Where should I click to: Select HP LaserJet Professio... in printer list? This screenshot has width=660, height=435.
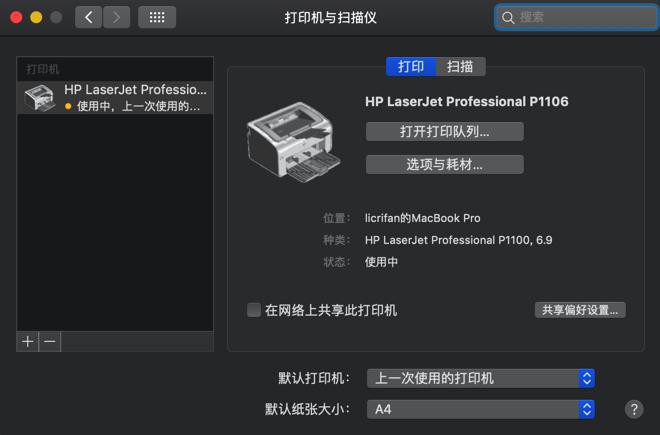(115, 97)
